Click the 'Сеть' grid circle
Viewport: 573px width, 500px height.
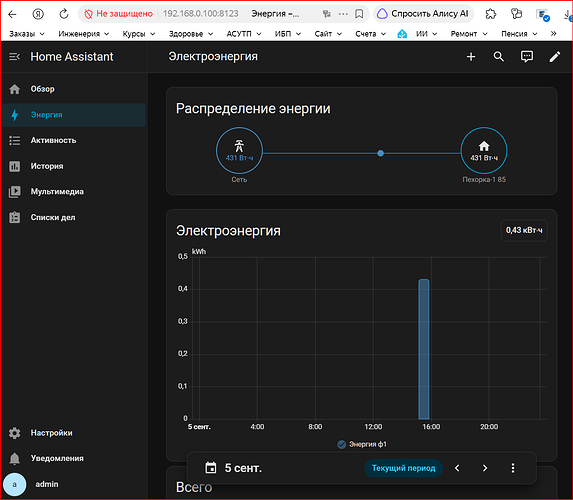[x=239, y=151]
